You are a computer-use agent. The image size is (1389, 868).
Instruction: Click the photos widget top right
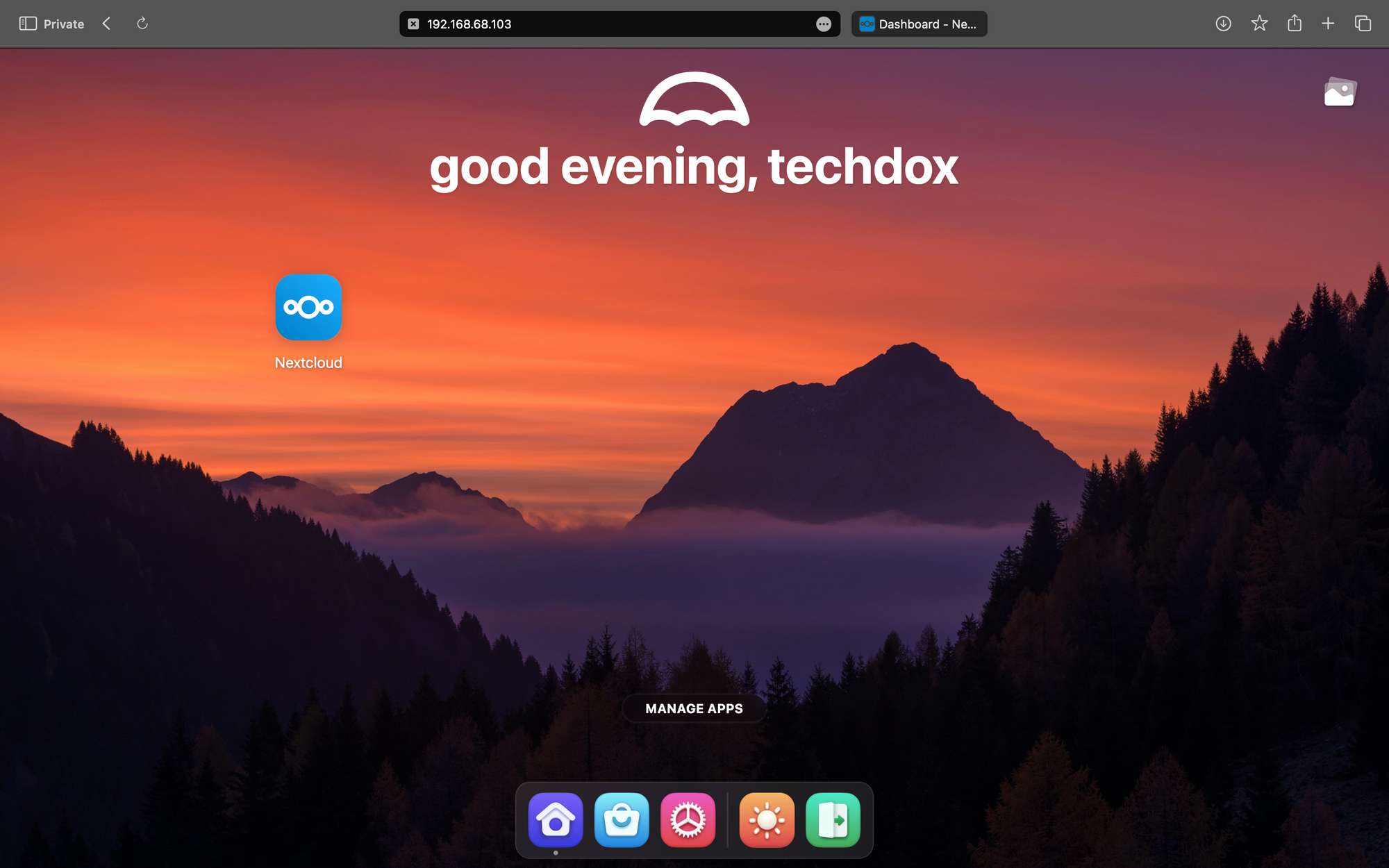click(1340, 92)
